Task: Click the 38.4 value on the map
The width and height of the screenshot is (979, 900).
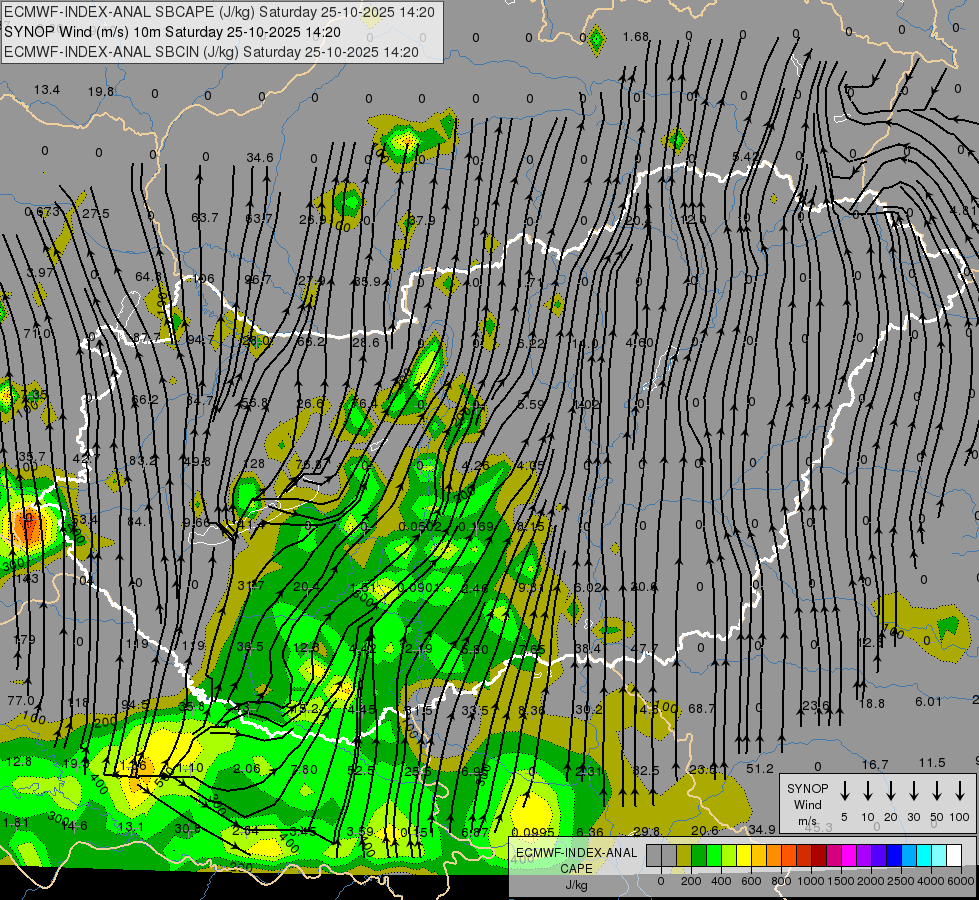Action: [588, 648]
